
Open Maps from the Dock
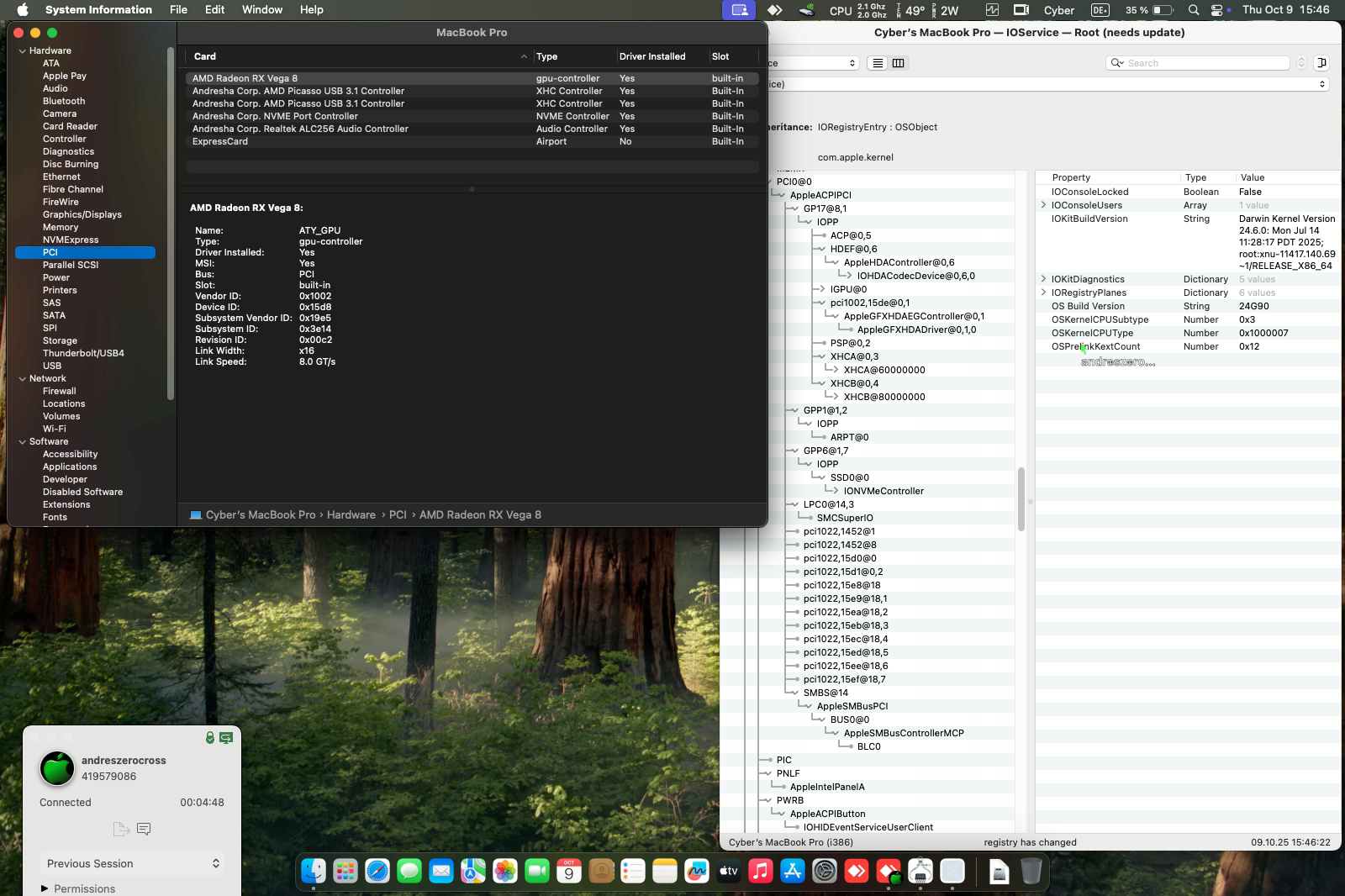point(473,872)
